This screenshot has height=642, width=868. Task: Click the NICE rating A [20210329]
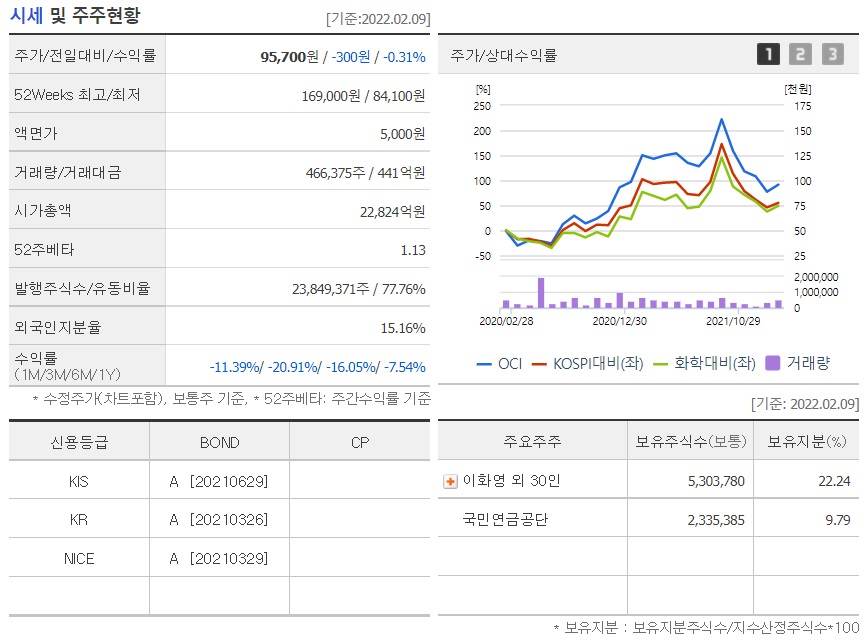tap(219, 558)
